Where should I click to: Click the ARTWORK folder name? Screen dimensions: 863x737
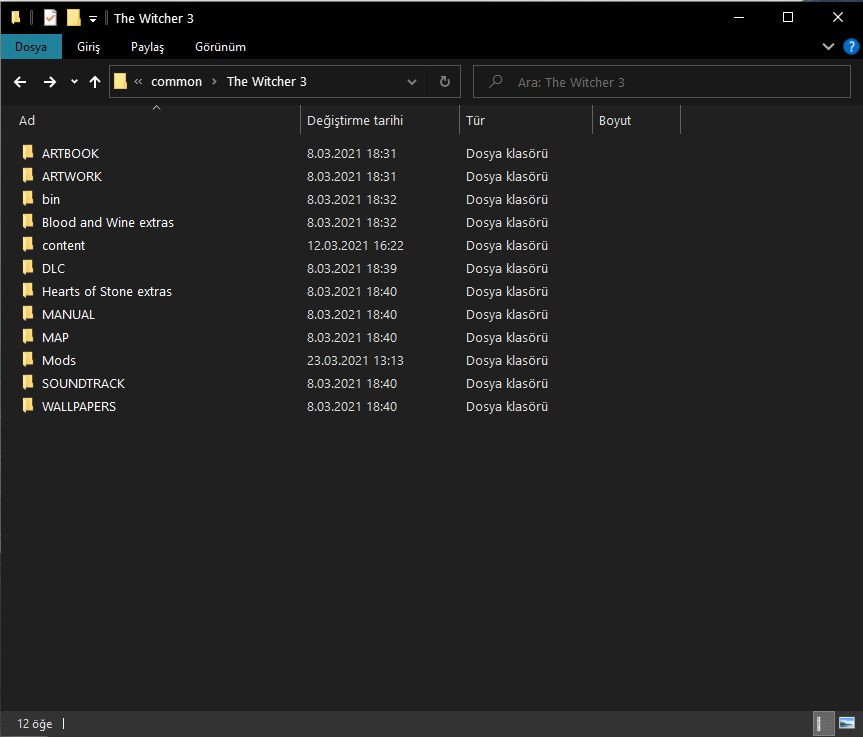coord(72,177)
